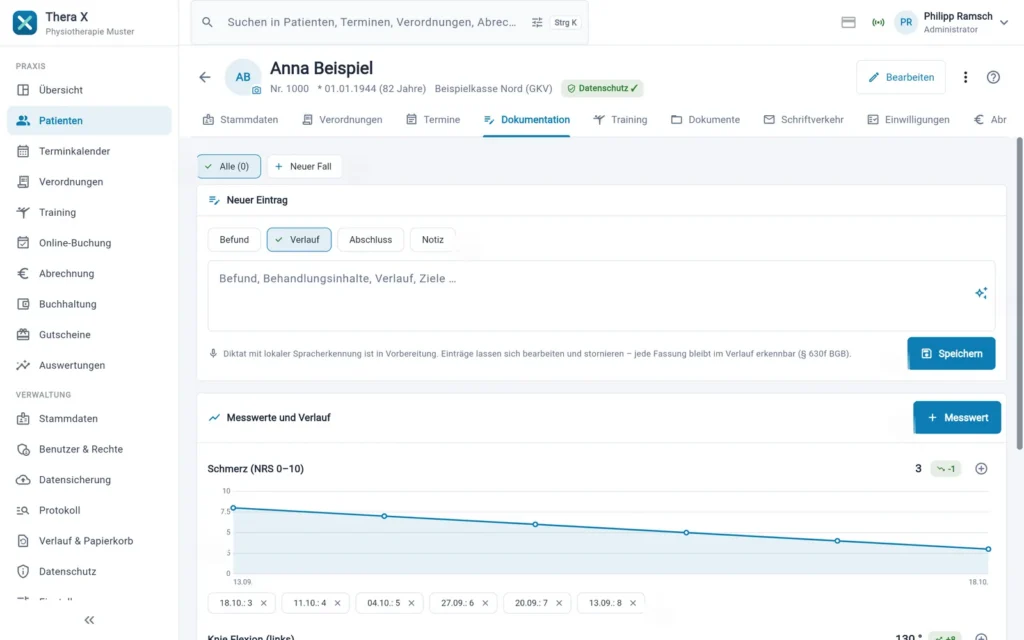Screen dimensions: 1024x640
Task: Click the camera icon on patient avatar
Action: [x=257, y=90]
